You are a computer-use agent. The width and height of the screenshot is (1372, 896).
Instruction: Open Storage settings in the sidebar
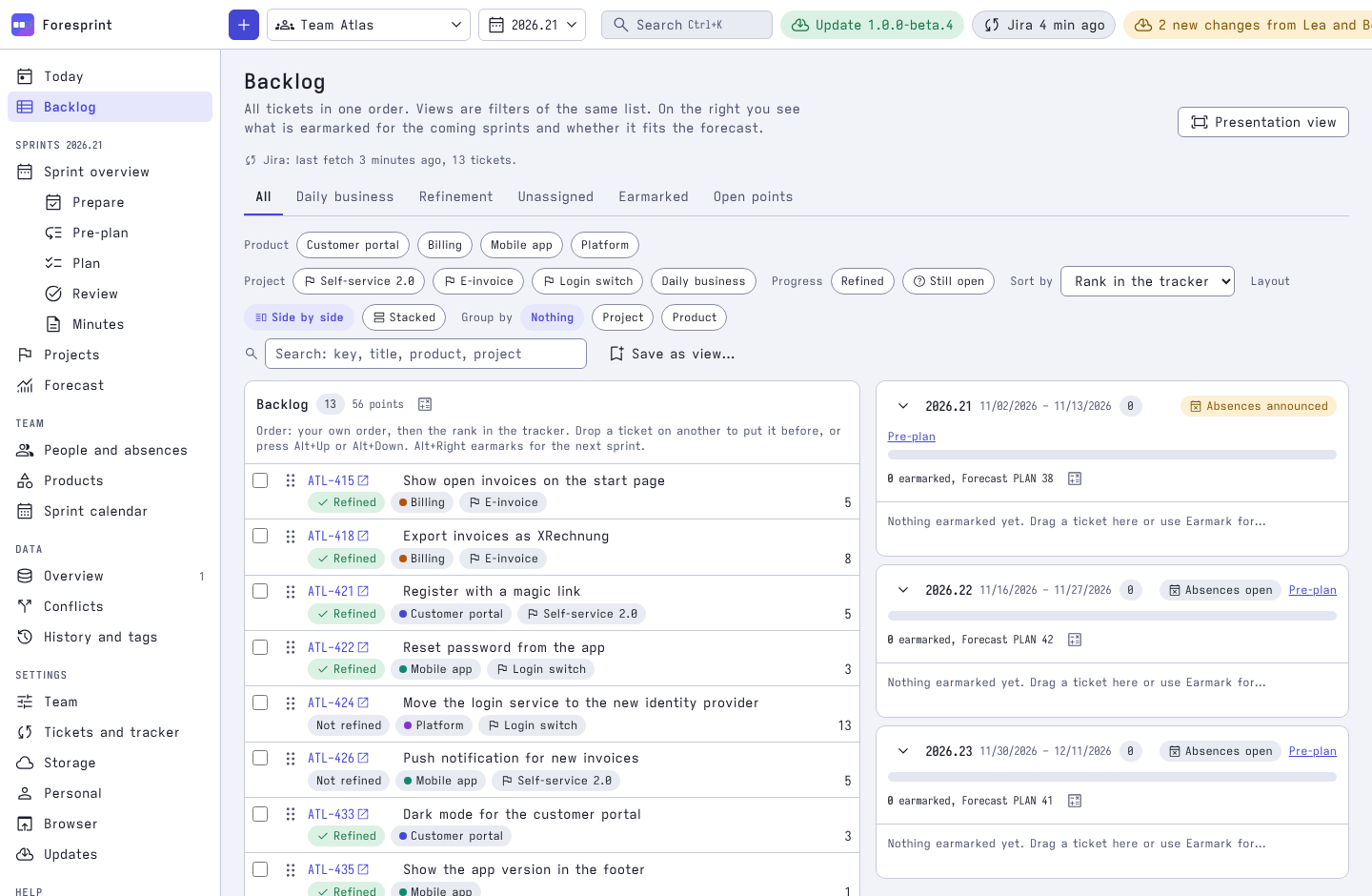coord(110,763)
